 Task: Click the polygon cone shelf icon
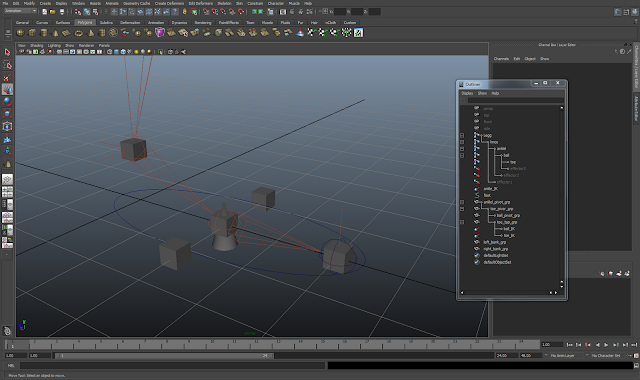55,33
